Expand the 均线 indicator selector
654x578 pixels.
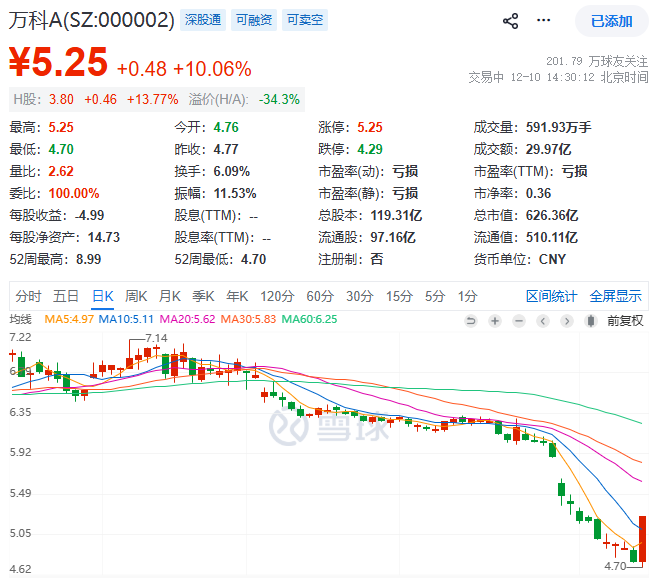[21, 320]
